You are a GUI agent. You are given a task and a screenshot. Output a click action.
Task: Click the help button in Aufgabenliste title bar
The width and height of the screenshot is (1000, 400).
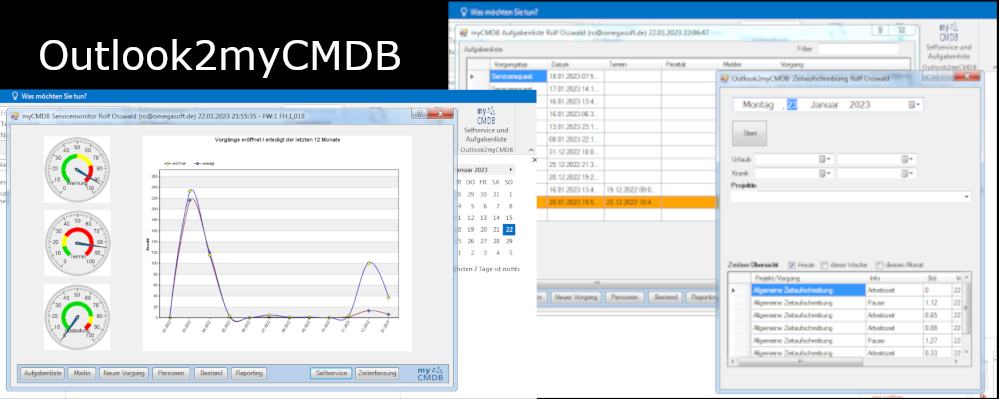[x=880, y=29]
